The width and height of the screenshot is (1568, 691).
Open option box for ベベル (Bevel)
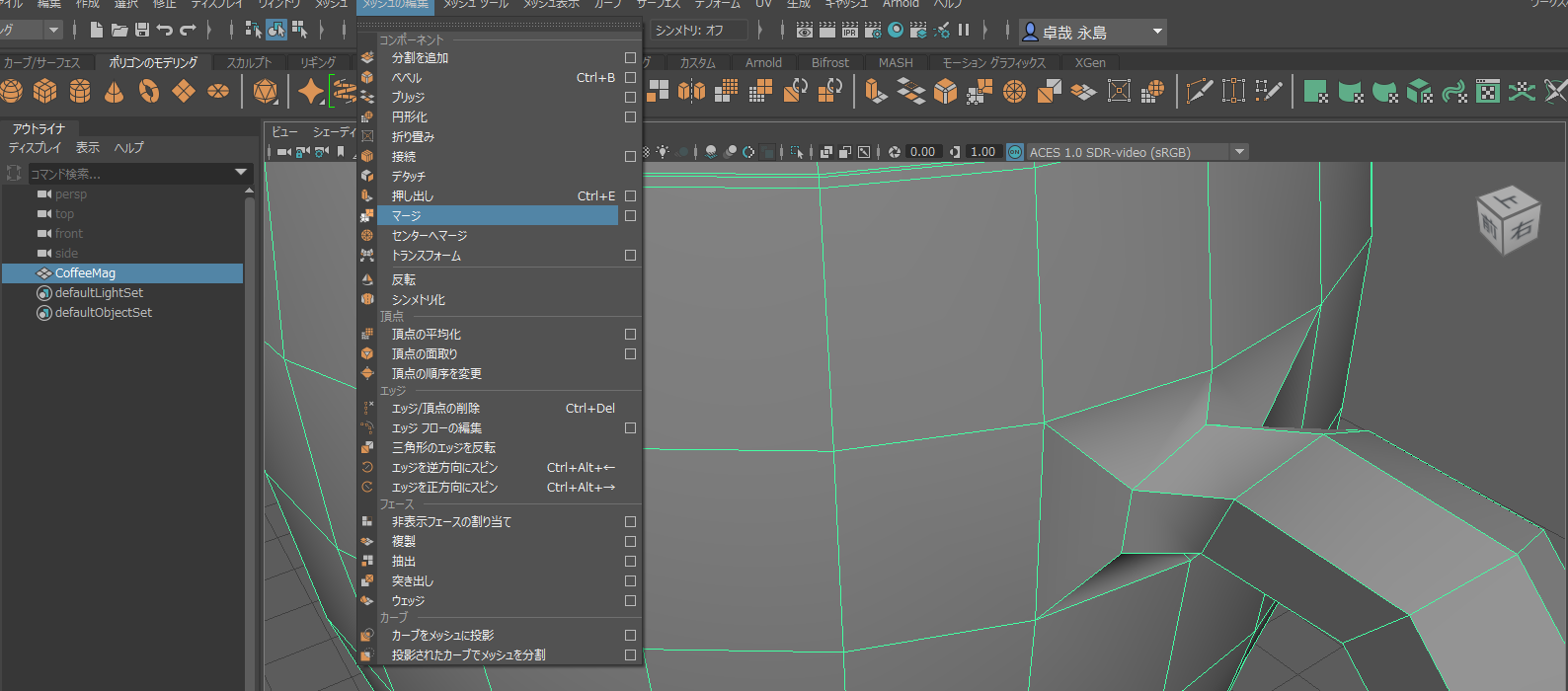click(x=630, y=77)
